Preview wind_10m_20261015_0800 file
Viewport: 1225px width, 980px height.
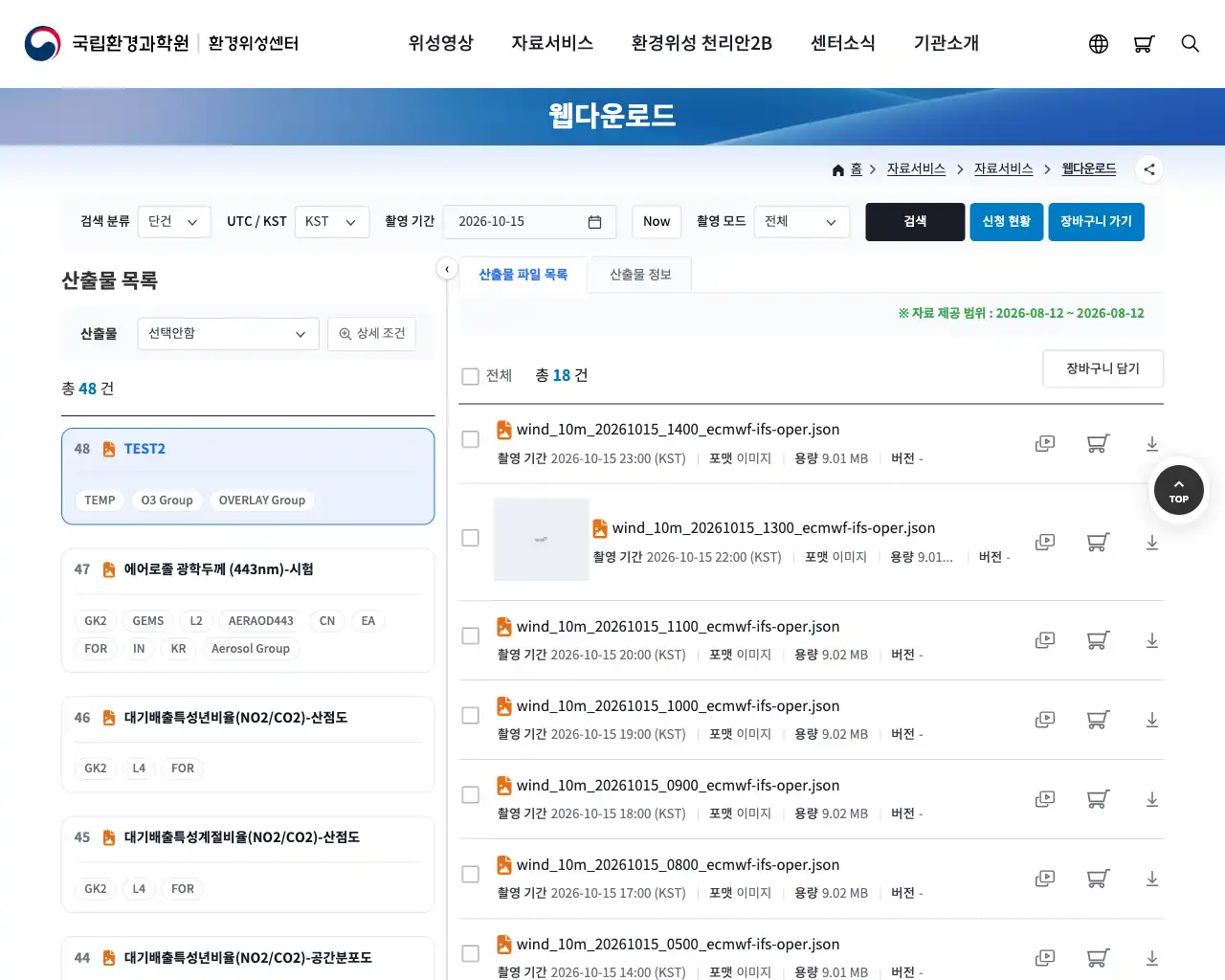tap(1045, 879)
